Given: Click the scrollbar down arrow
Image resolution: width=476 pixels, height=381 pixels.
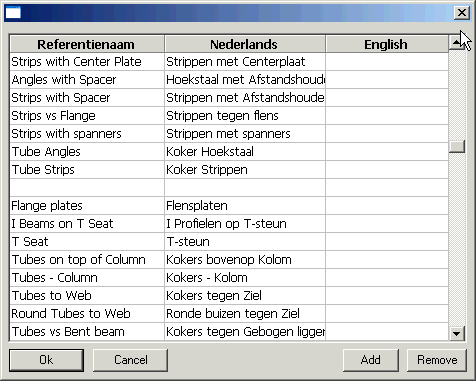Looking at the screenshot, I should coord(456,333).
